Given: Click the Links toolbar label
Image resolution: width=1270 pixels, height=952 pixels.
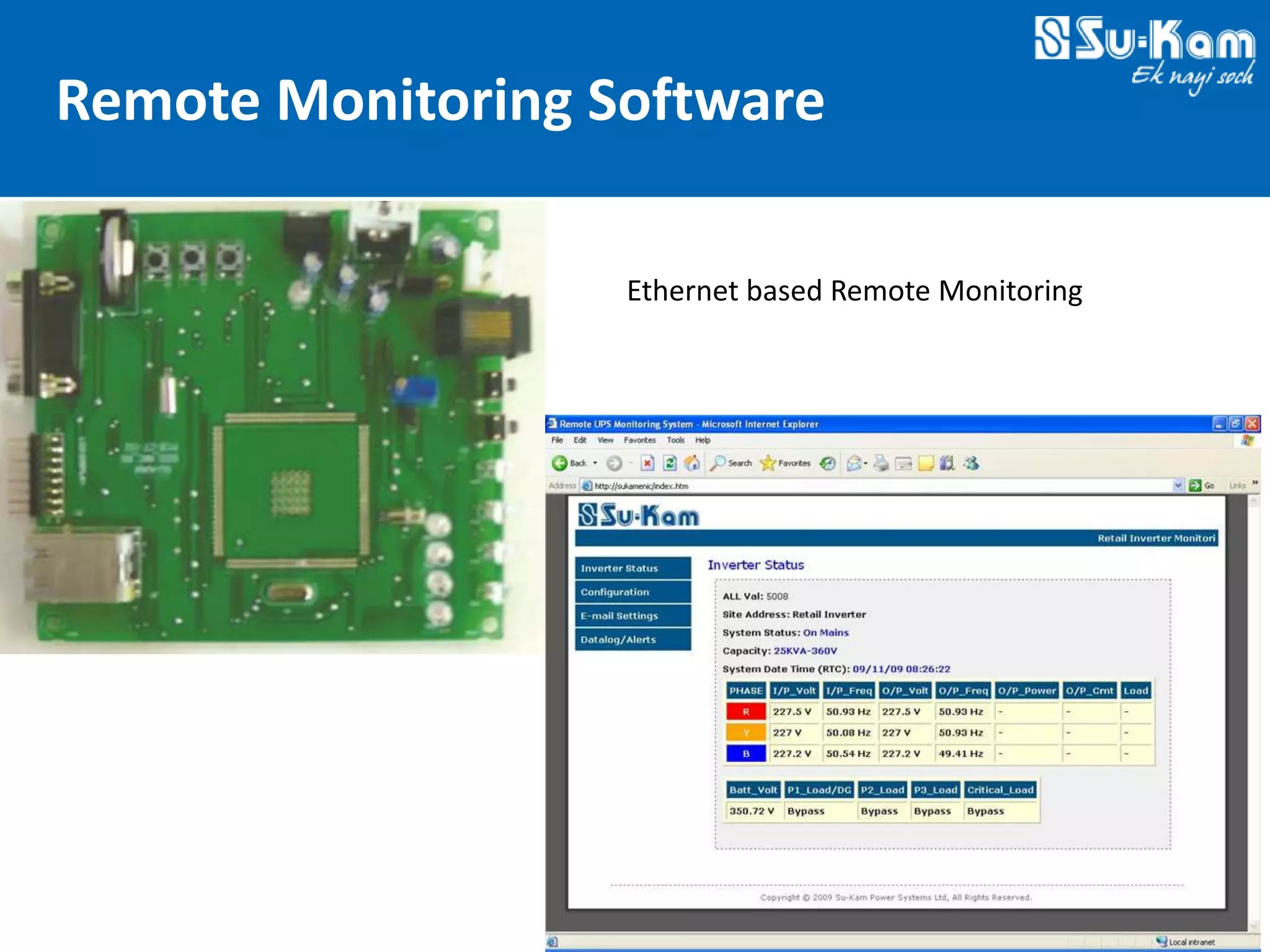Looking at the screenshot, I should point(1237,485).
